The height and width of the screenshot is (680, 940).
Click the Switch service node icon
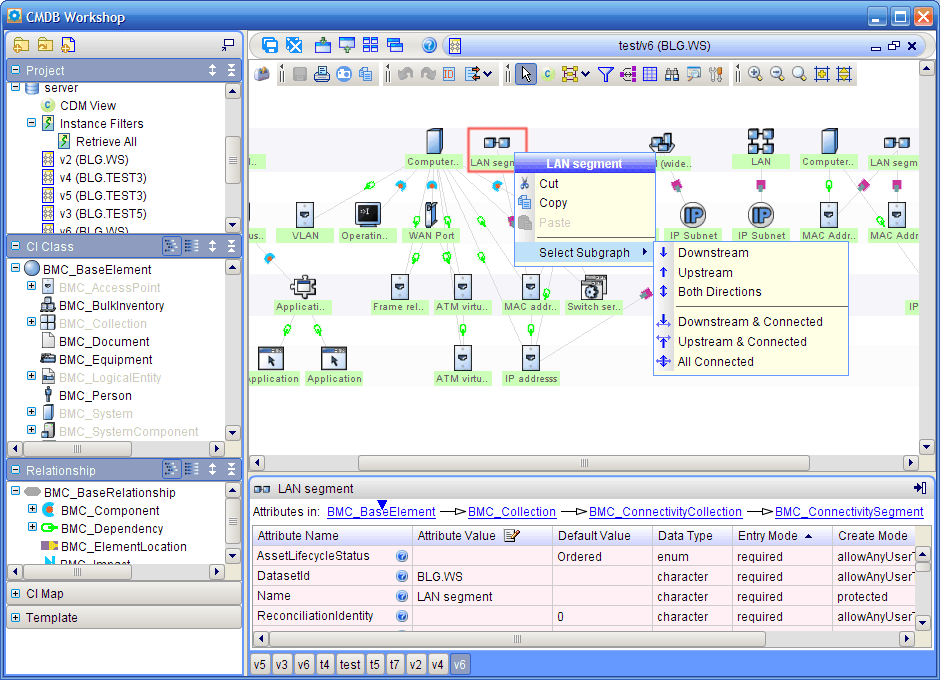(593, 287)
